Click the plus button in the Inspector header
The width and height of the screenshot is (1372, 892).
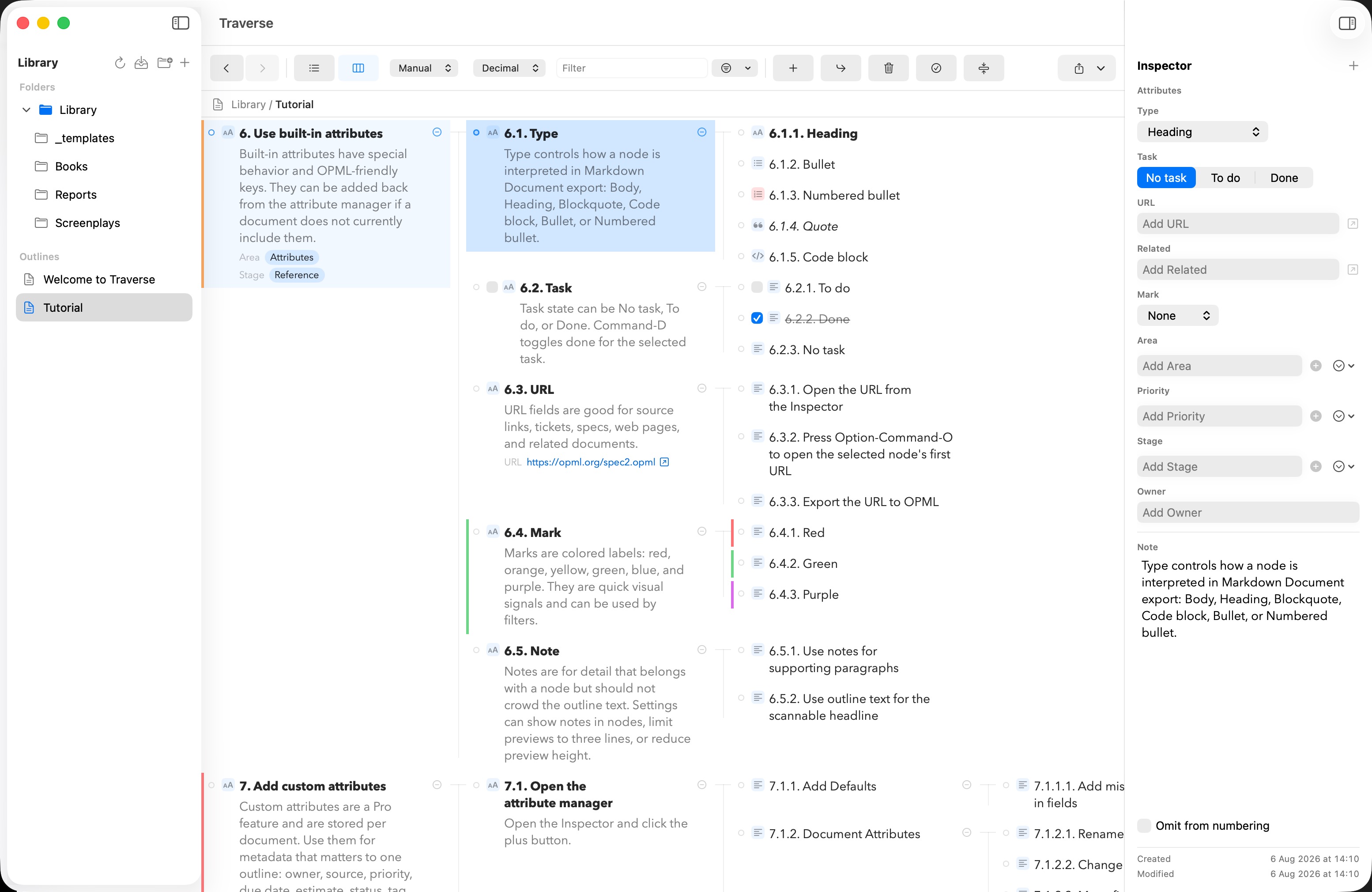click(x=1353, y=66)
